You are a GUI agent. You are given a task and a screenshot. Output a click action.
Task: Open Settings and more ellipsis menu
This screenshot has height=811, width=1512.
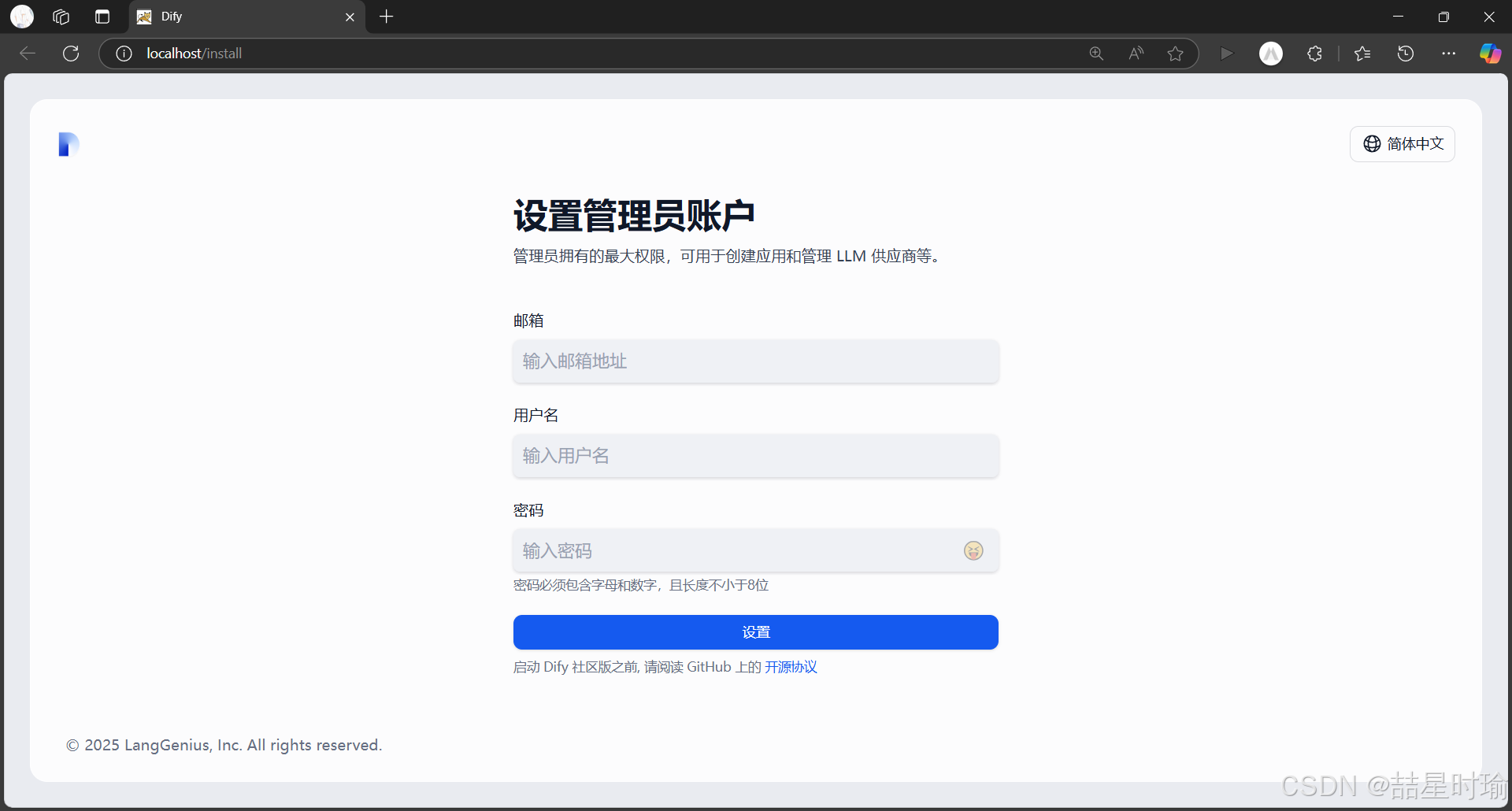[x=1448, y=54]
